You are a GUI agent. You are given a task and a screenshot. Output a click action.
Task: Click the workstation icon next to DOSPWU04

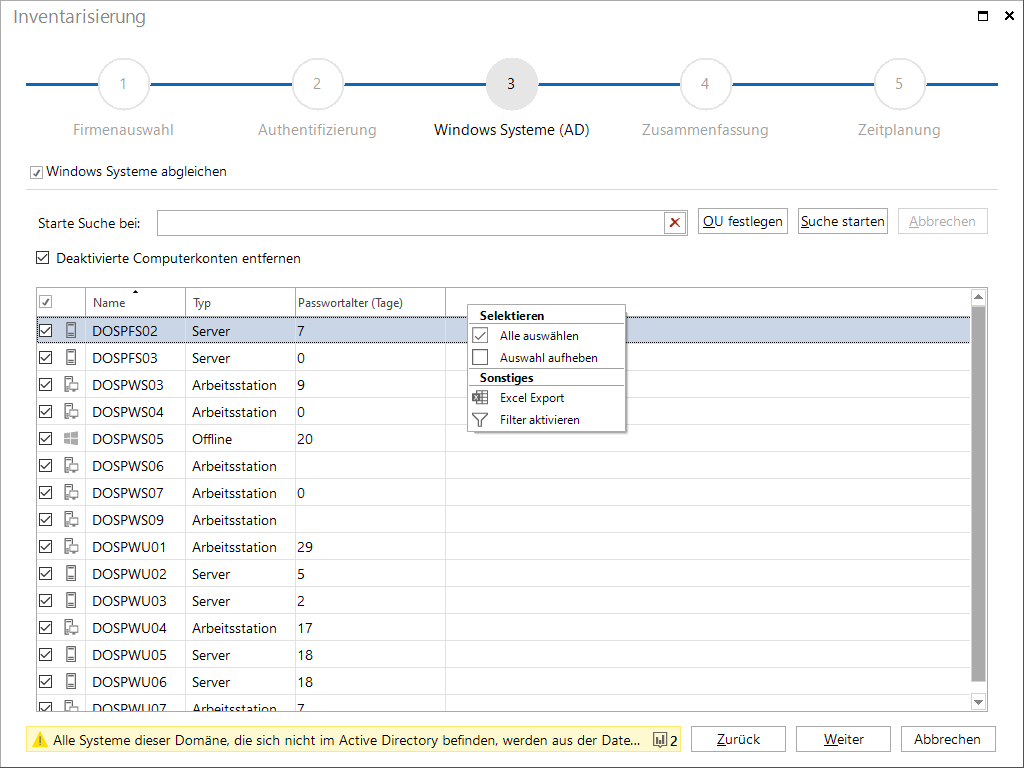pyautogui.click(x=71, y=628)
